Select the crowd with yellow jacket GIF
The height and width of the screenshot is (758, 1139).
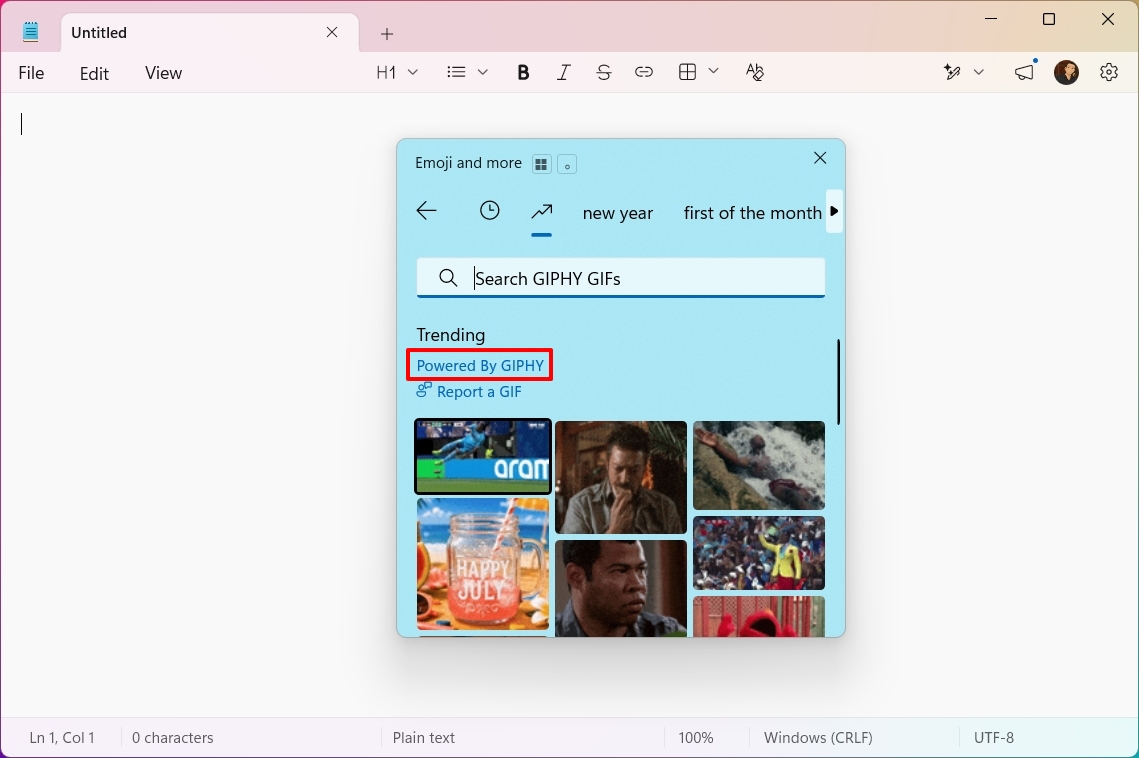click(x=758, y=552)
